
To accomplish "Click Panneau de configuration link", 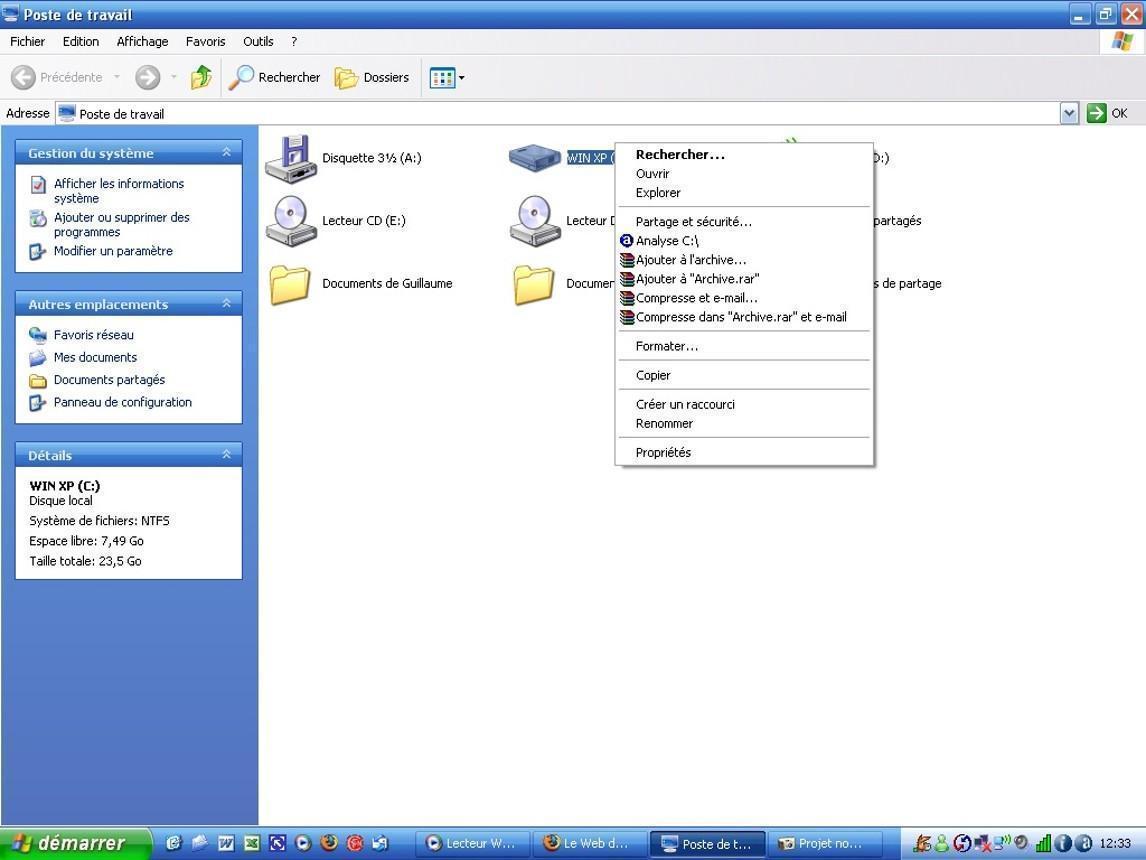I will click(x=122, y=402).
